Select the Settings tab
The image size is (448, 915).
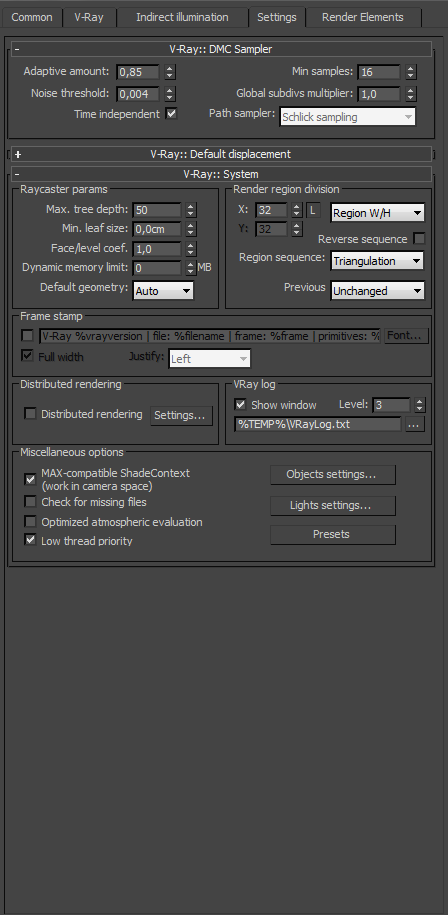[276, 17]
